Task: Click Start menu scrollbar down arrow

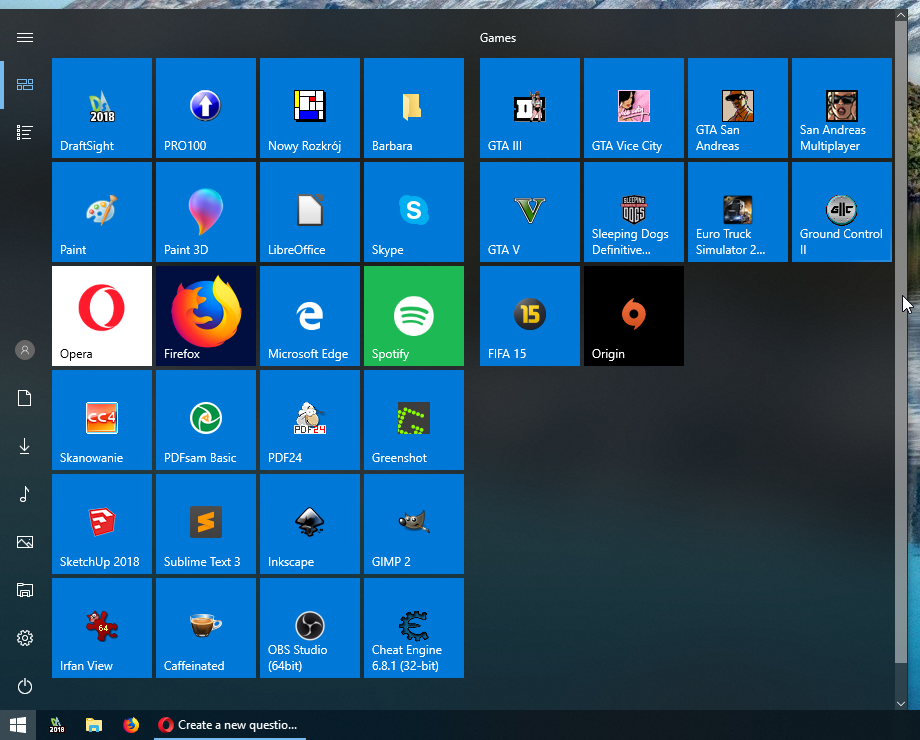Action: pos(901,704)
